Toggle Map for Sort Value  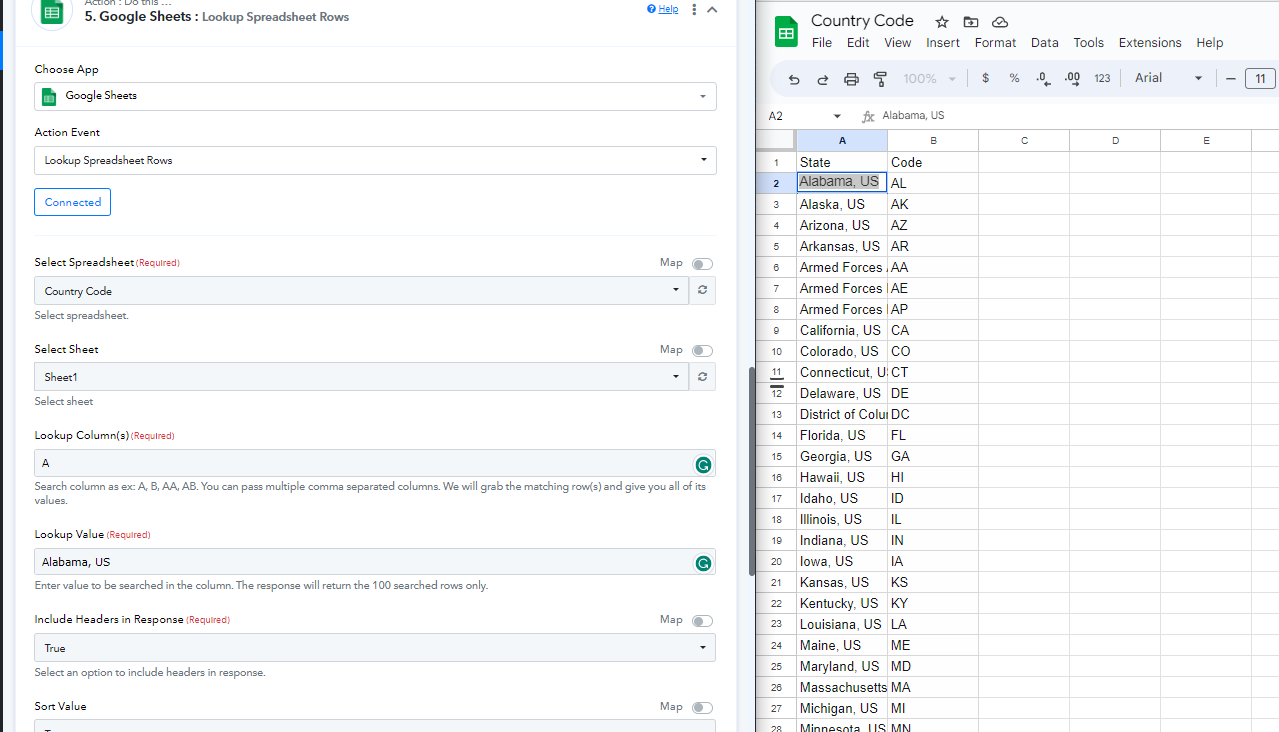click(703, 708)
